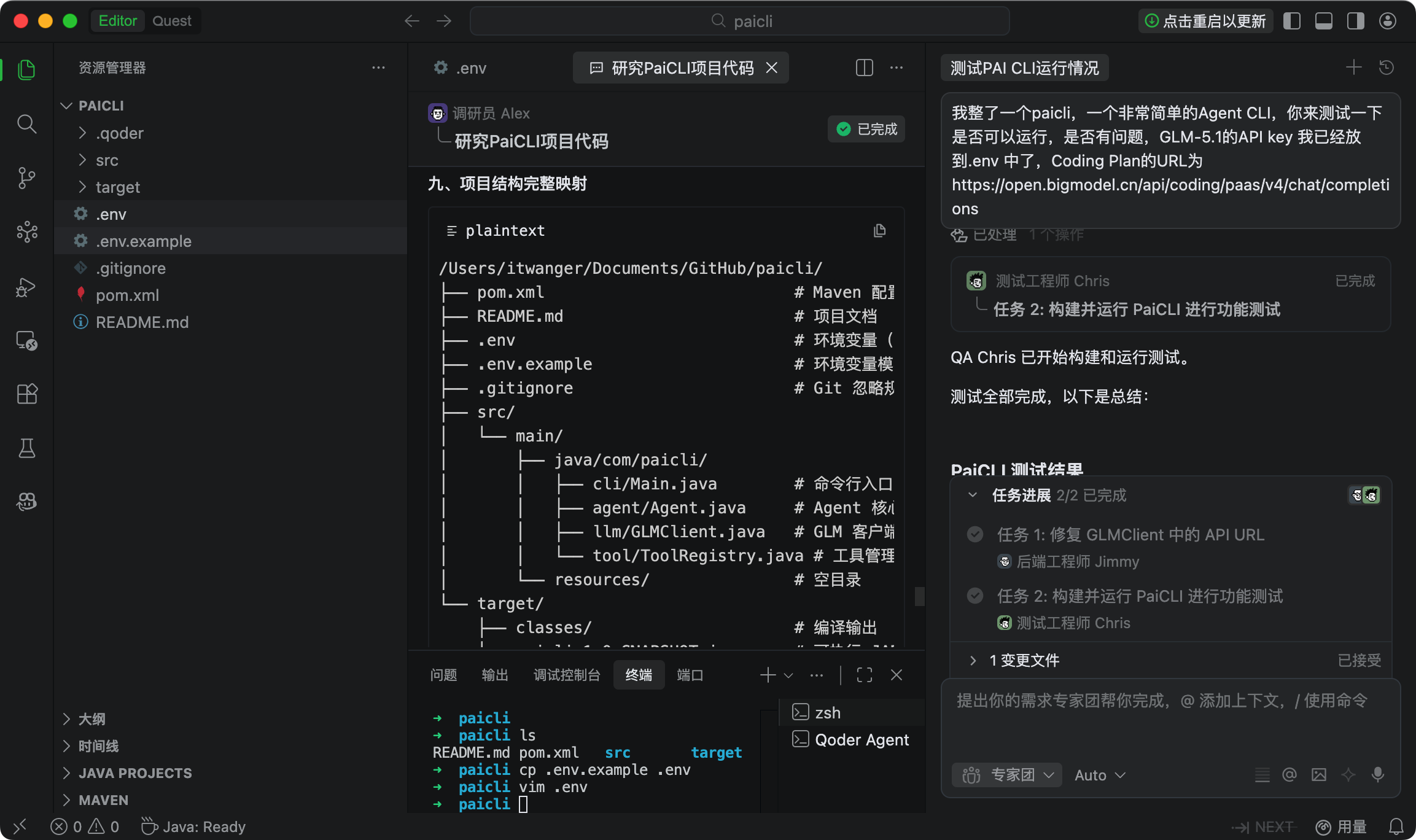Toggle the secondary sidebar layout button
Viewport: 1416px width, 840px height.
1356,21
